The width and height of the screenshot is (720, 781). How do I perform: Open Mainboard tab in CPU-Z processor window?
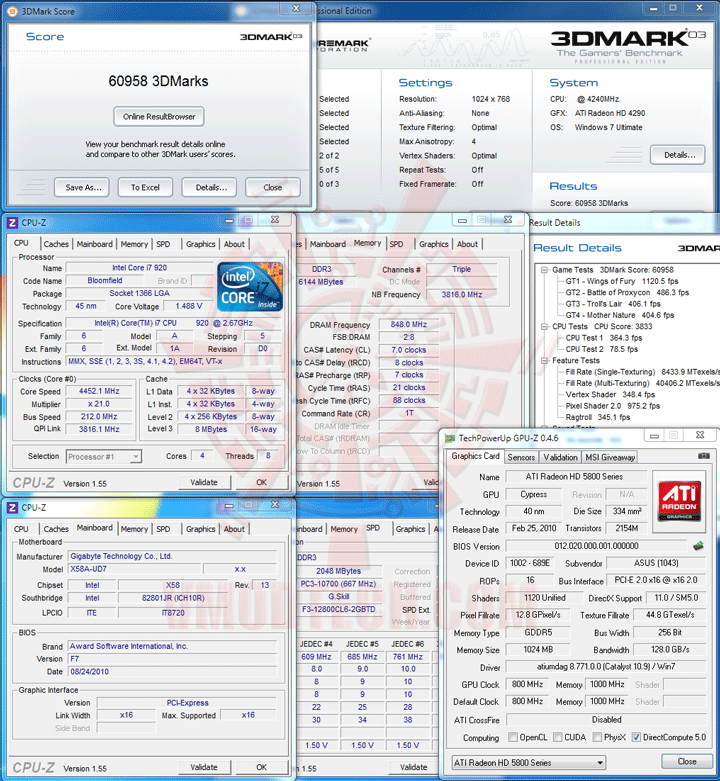pyautogui.click(x=95, y=244)
